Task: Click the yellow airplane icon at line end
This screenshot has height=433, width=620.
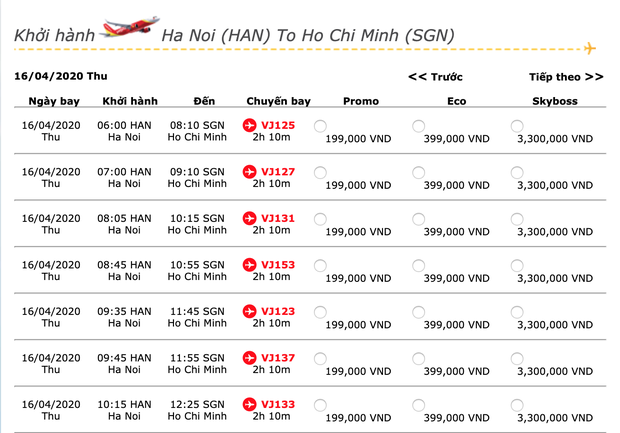Action: [x=590, y=48]
